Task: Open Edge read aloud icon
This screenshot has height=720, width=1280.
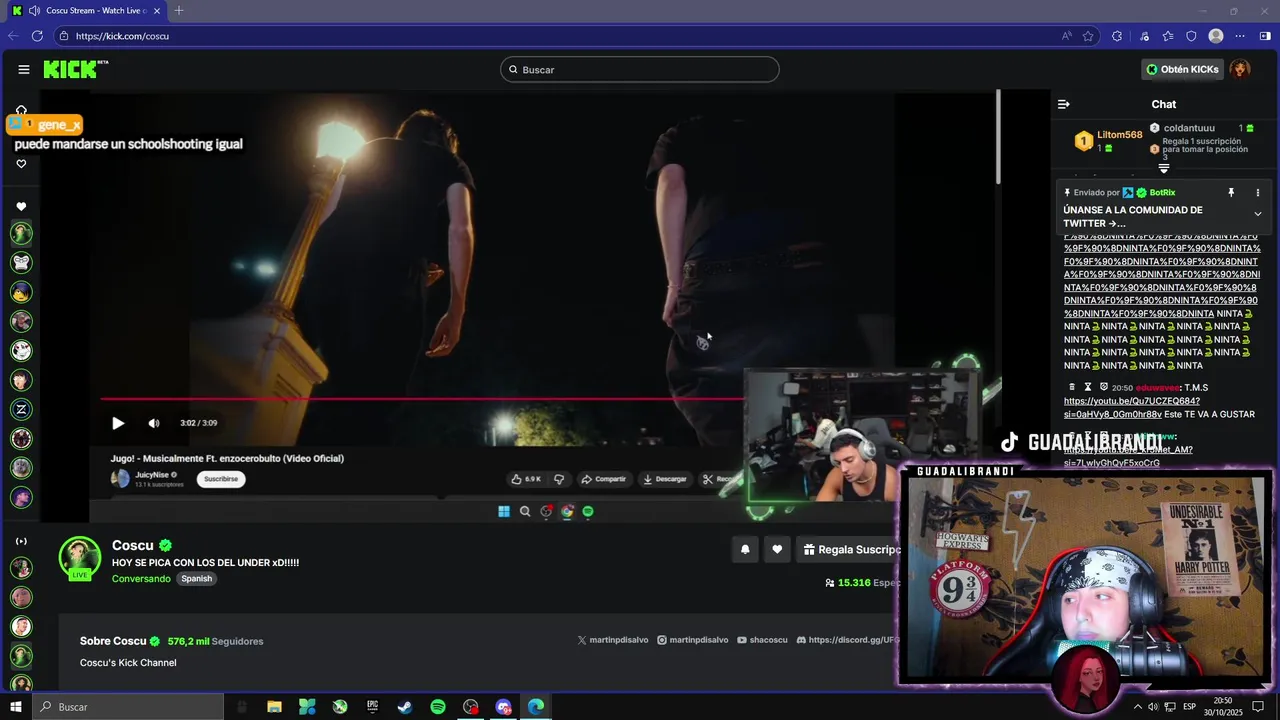Action: point(1067,36)
